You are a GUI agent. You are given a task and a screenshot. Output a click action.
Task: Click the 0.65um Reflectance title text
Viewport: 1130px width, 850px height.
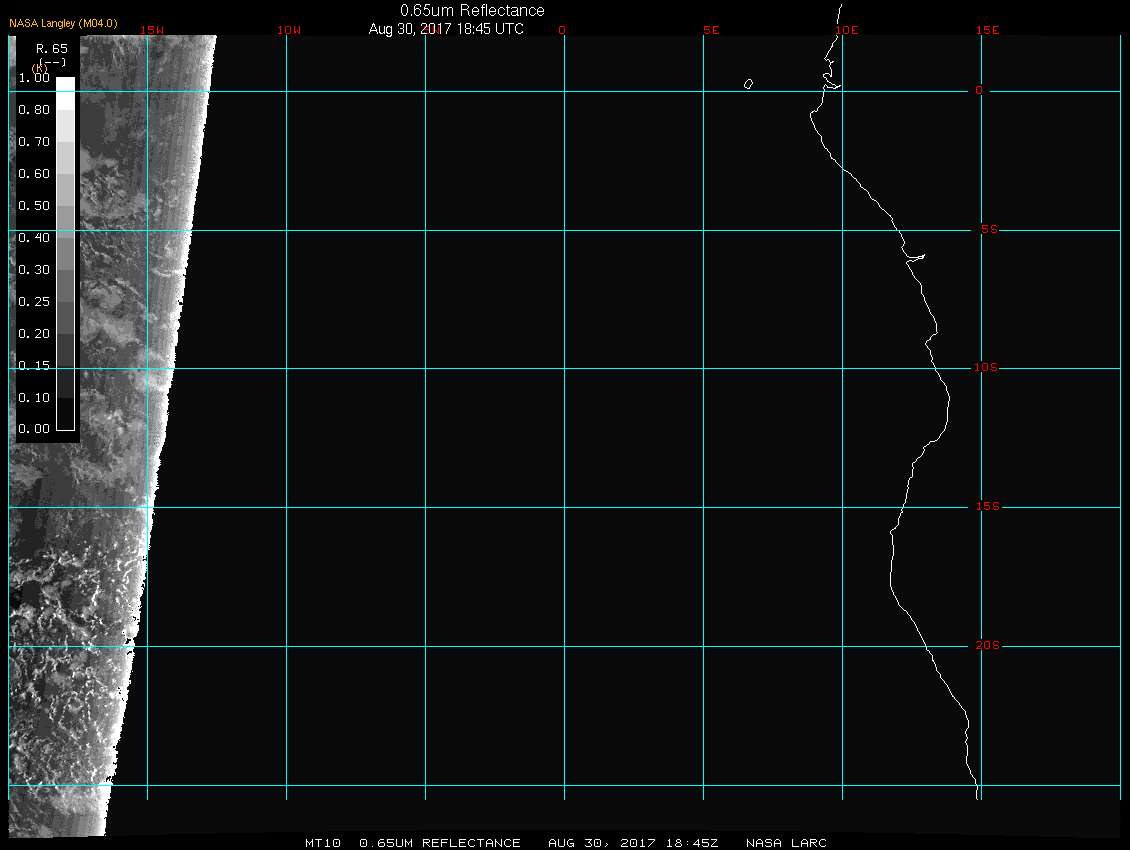[x=472, y=10]
